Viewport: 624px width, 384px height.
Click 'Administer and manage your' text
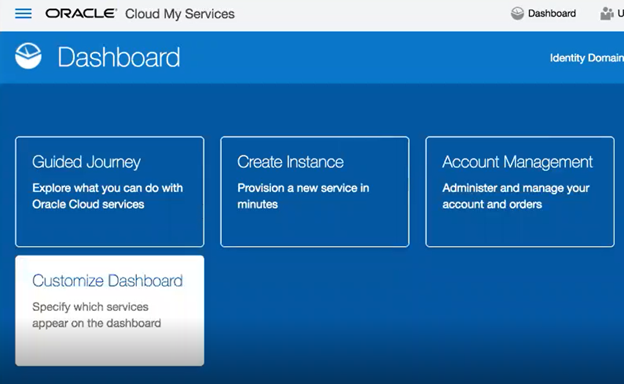point(516,188)
